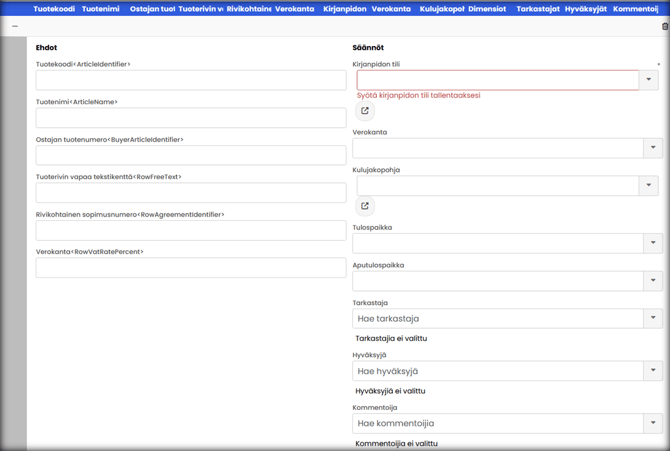Image resolution: width=670 pixels, height=451 pixels.
Task: Open the Kulujakopohja dropdown arrow
Action: (649, 185)
